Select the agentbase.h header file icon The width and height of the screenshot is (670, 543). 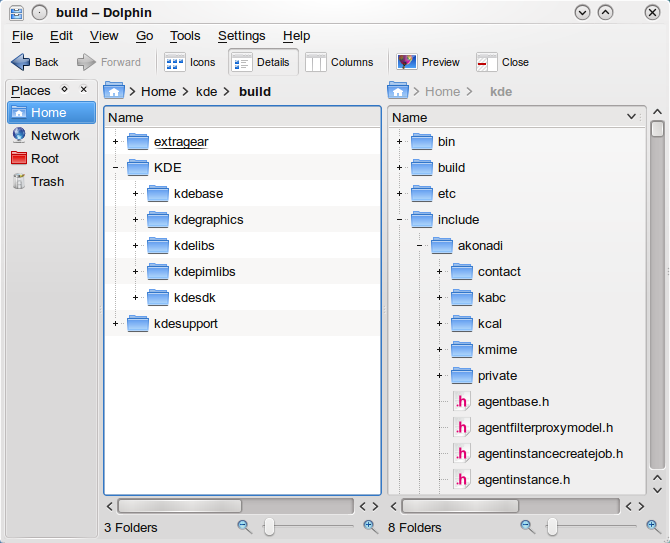[x=461, y=402]
